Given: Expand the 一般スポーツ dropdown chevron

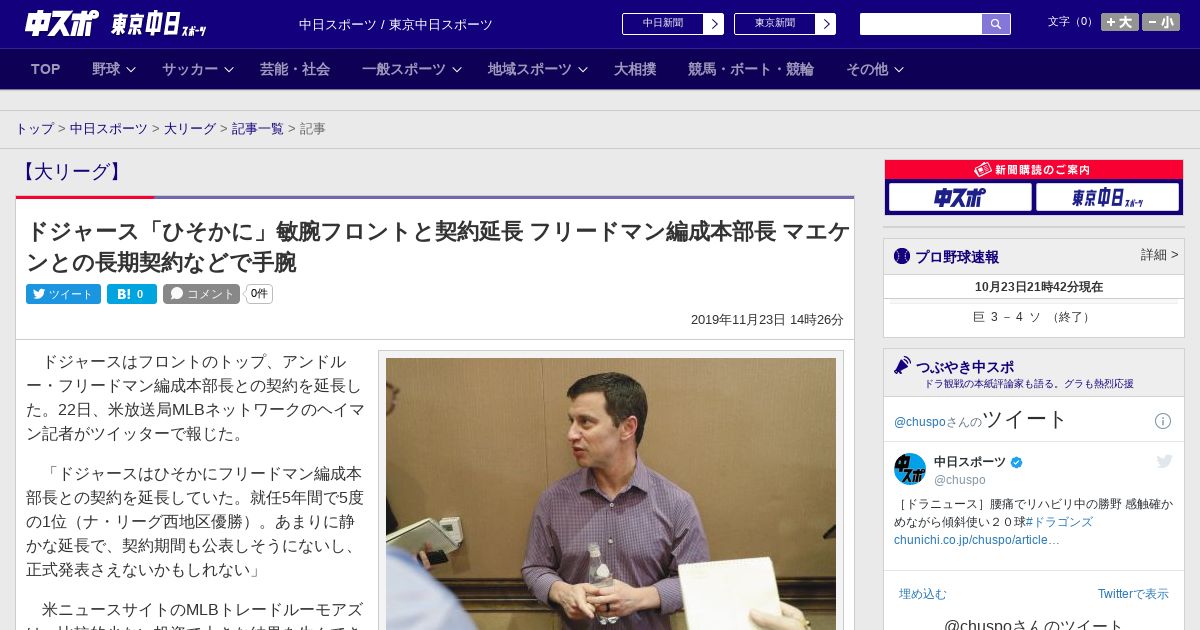Looking at the screenshot, I should click(457, 70).
